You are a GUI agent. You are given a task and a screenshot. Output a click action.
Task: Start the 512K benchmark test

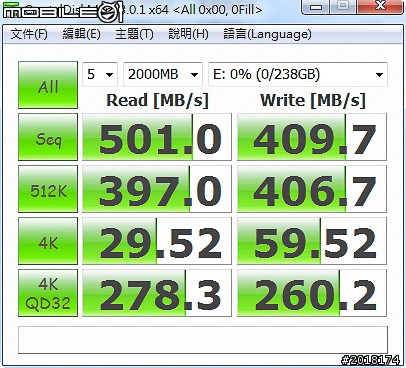click(48, 189)
